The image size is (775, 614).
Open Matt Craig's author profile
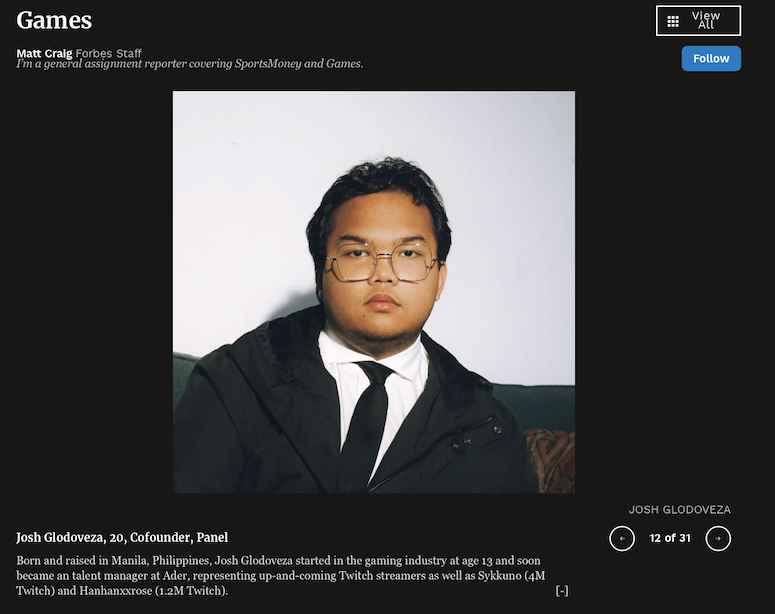point(44,53)
